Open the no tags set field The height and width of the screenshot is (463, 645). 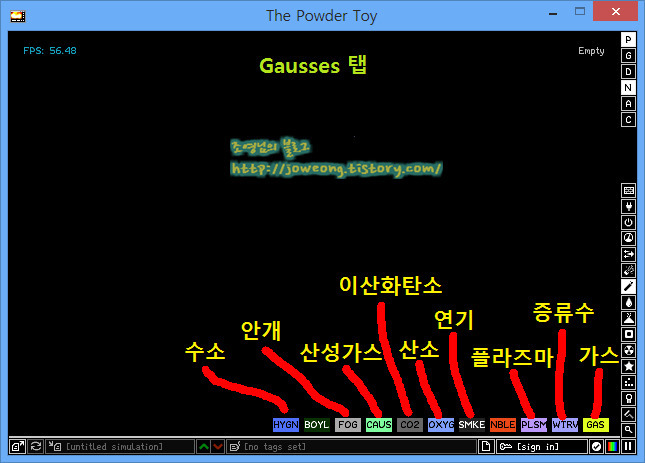pos(351,447)
